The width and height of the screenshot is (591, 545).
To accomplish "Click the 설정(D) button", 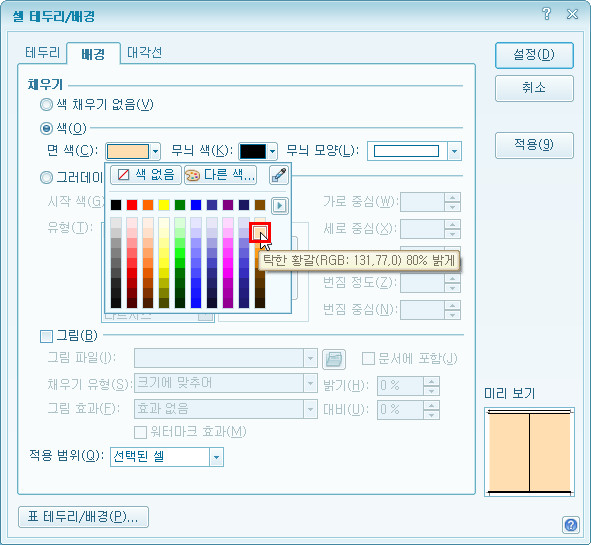I will pyautogui.click(x=534, y=55).
